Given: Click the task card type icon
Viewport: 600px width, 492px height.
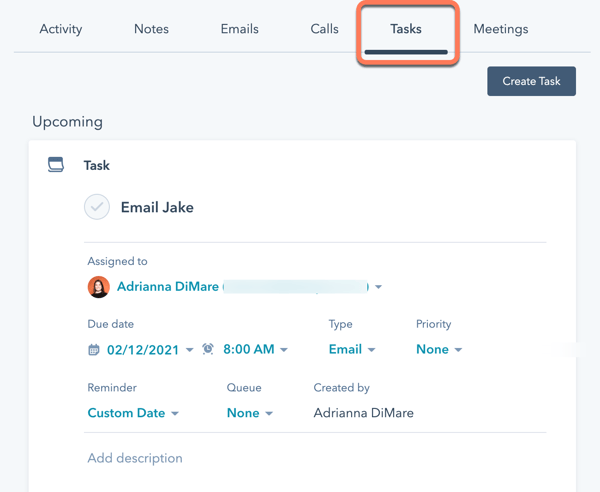Looking at the screenshot, I should [56, 165].
